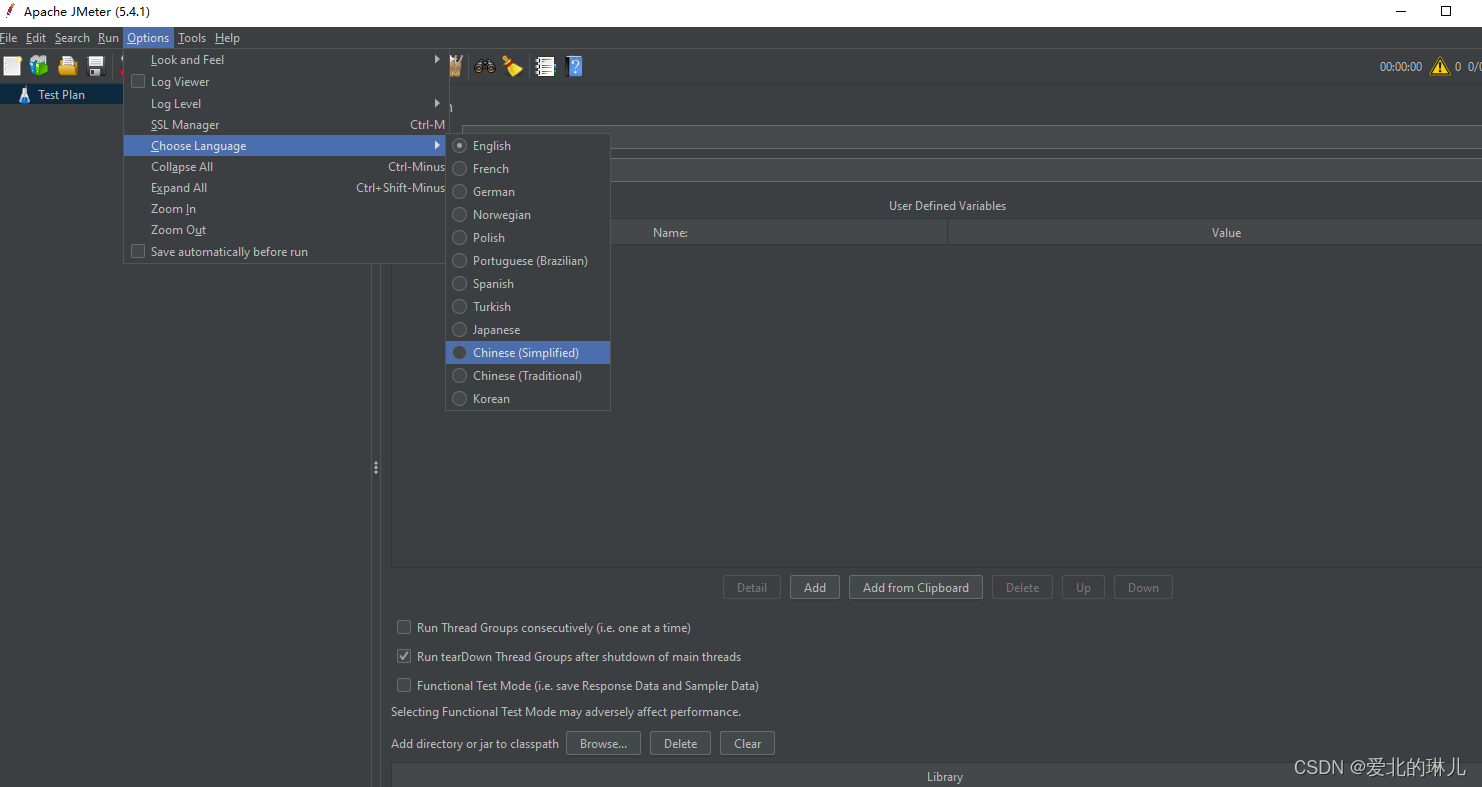Check Run Thread Groups consecutively

click(404, 627)
